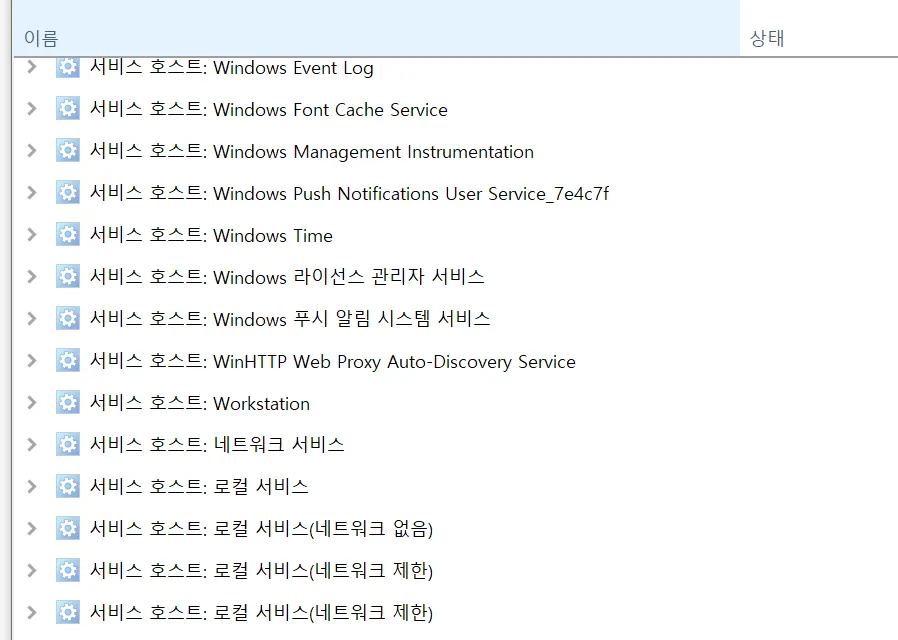Select text '서비스 호스트: Windows Time'

click(x=211, y=235)
